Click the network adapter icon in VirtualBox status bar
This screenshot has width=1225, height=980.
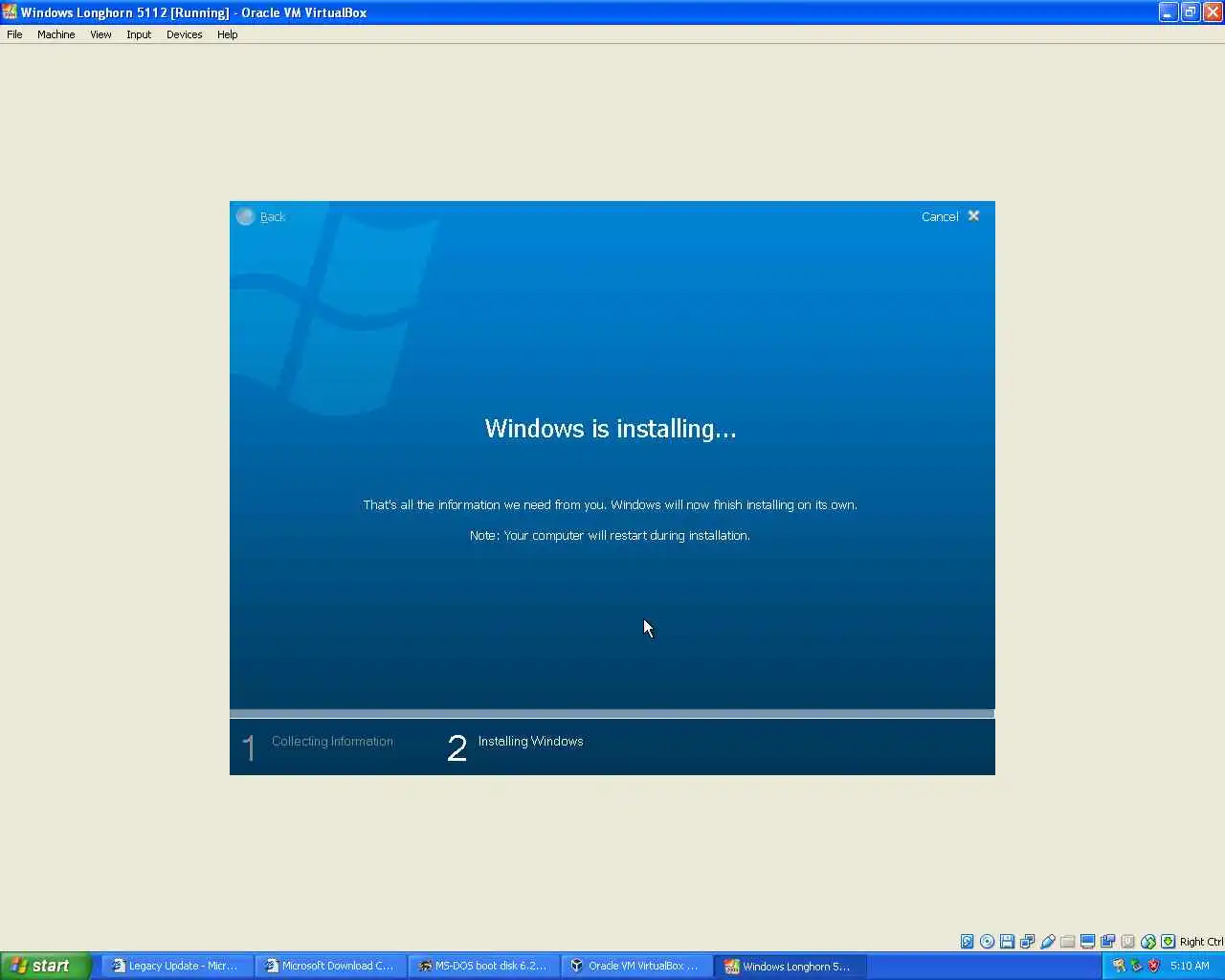click(x=1027, y=942)
